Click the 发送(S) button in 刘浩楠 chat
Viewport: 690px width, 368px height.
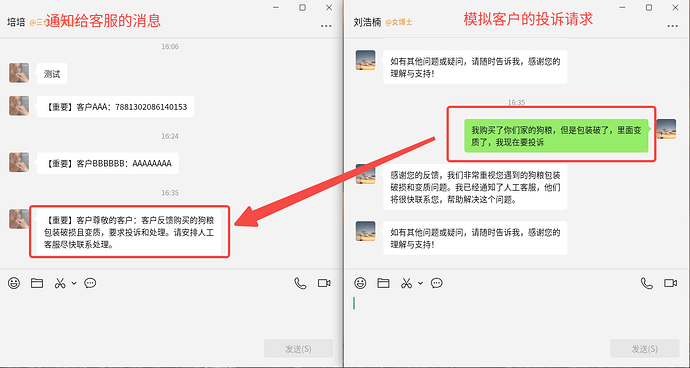point(645,349)
